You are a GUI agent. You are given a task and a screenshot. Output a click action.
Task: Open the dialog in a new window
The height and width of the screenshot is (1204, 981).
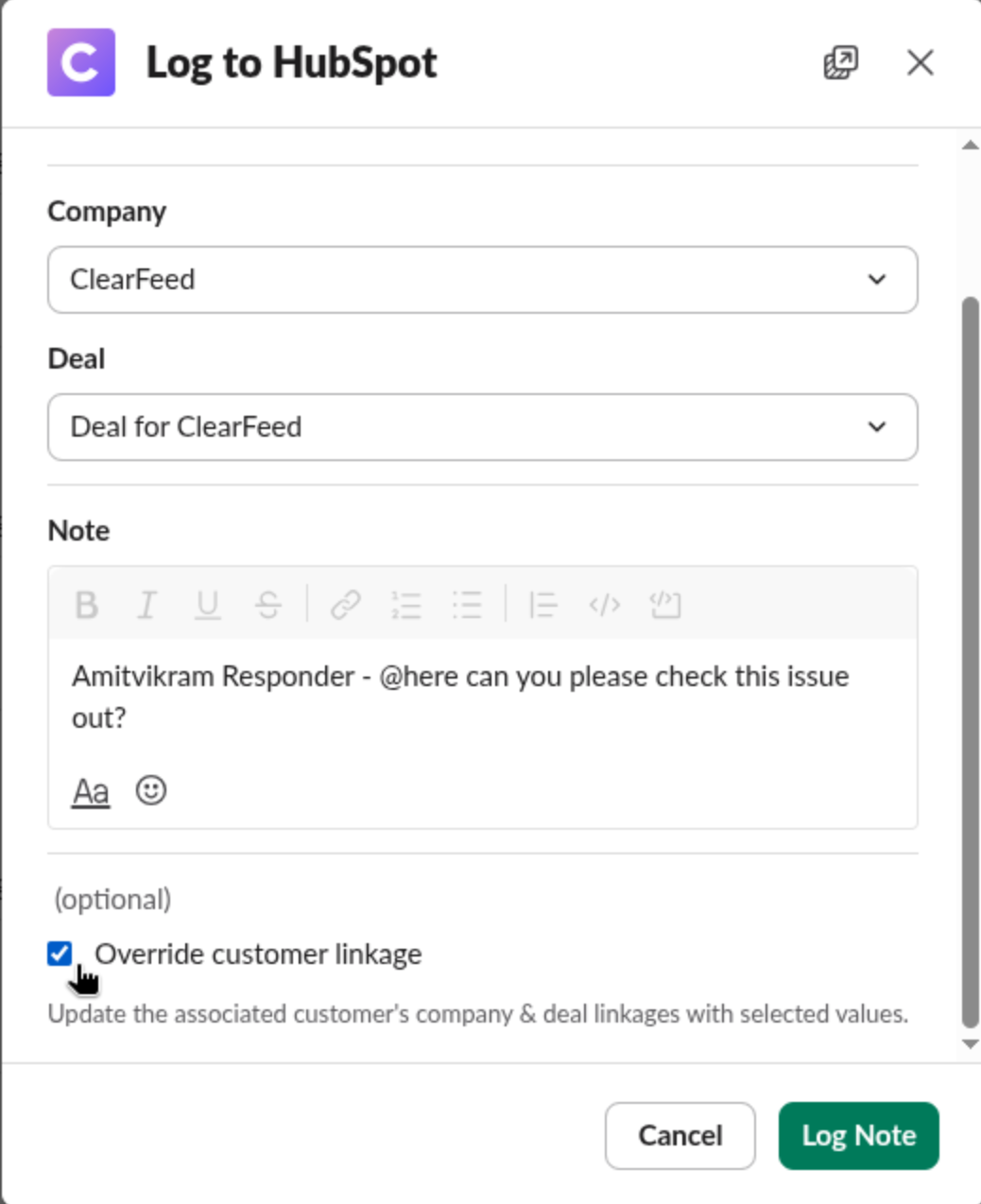[x=840, y=63]
